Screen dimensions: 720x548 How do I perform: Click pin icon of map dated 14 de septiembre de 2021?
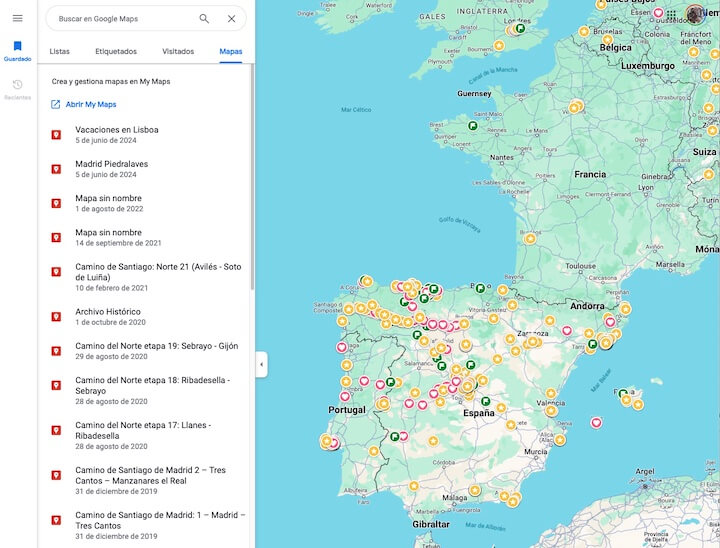[x=56, y=237]
